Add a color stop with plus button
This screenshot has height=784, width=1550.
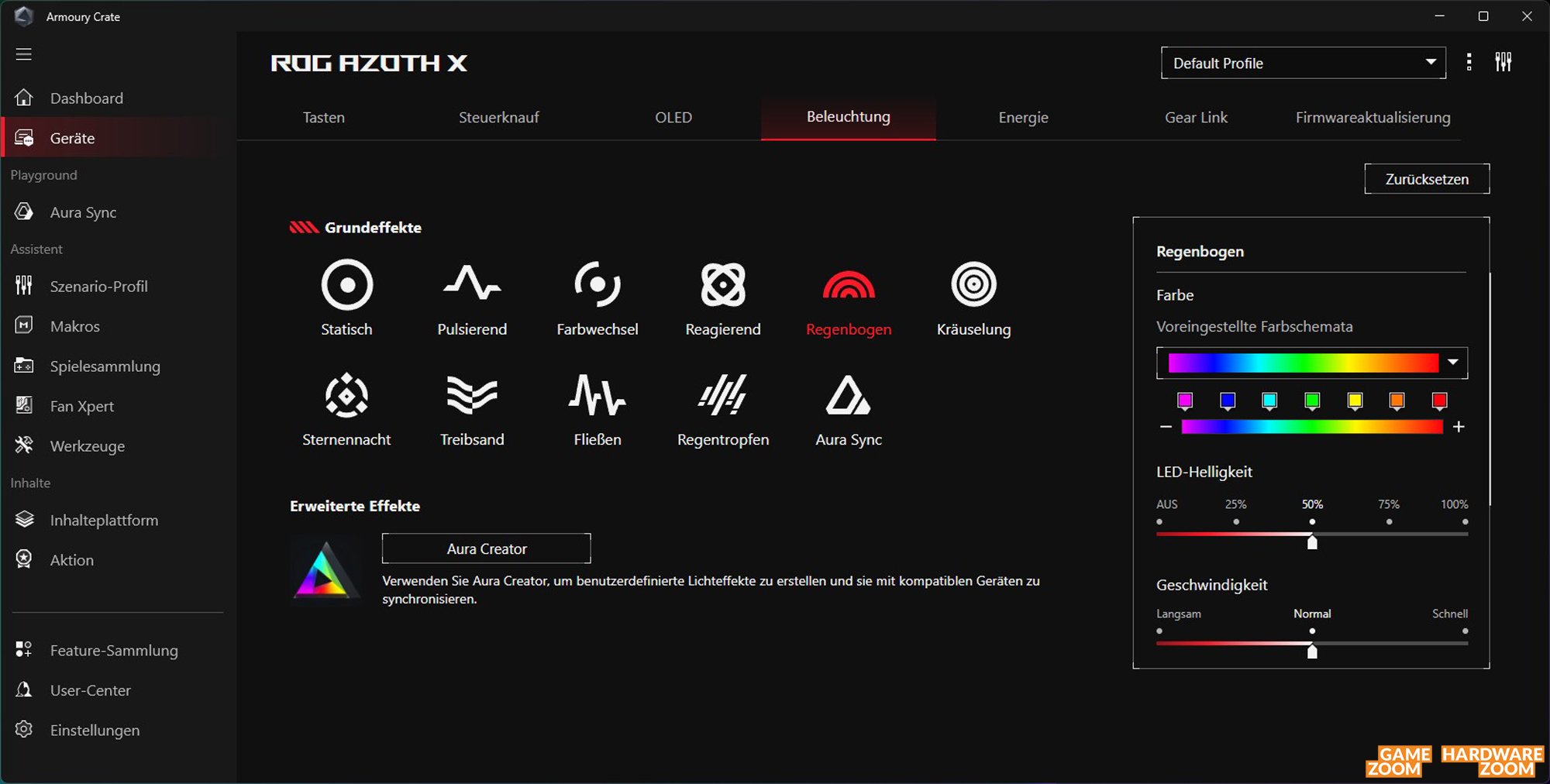click(x=1459, y=427)
